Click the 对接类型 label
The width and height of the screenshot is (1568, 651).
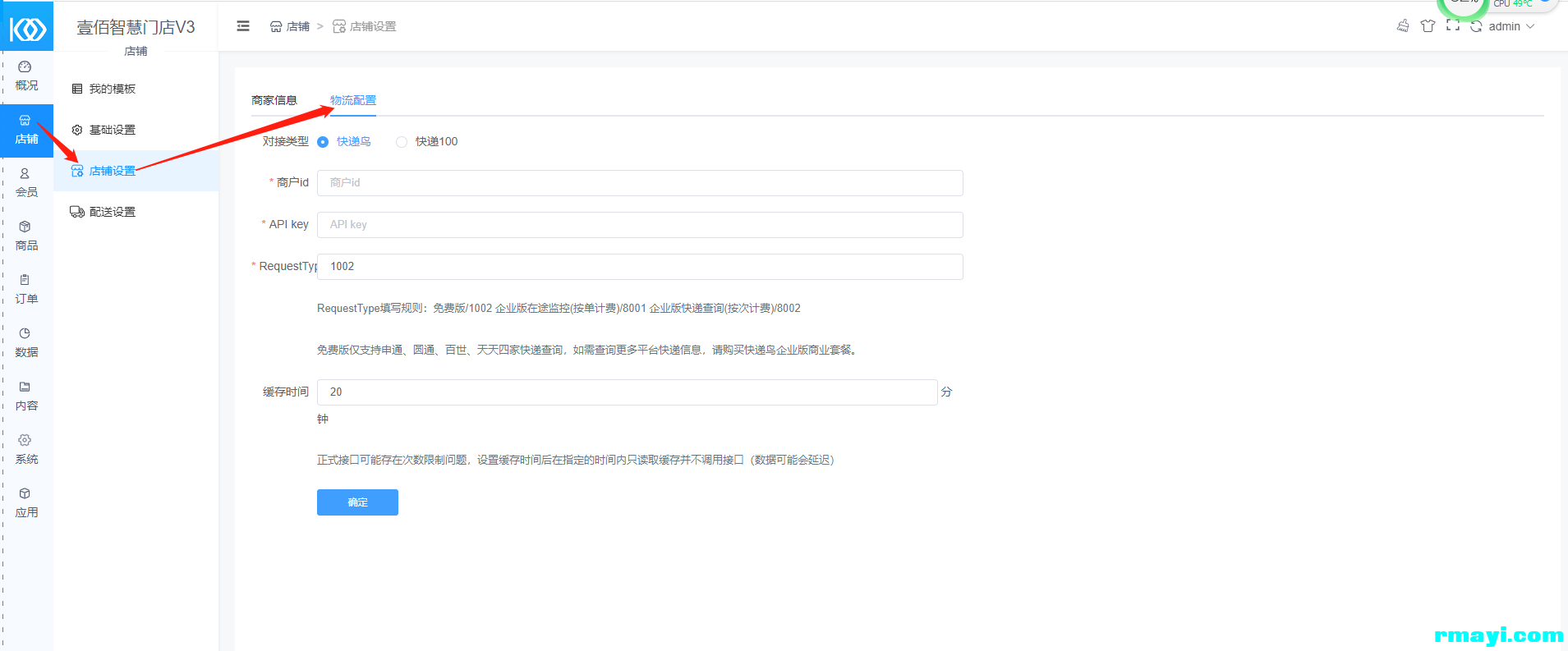pos(286,142)
